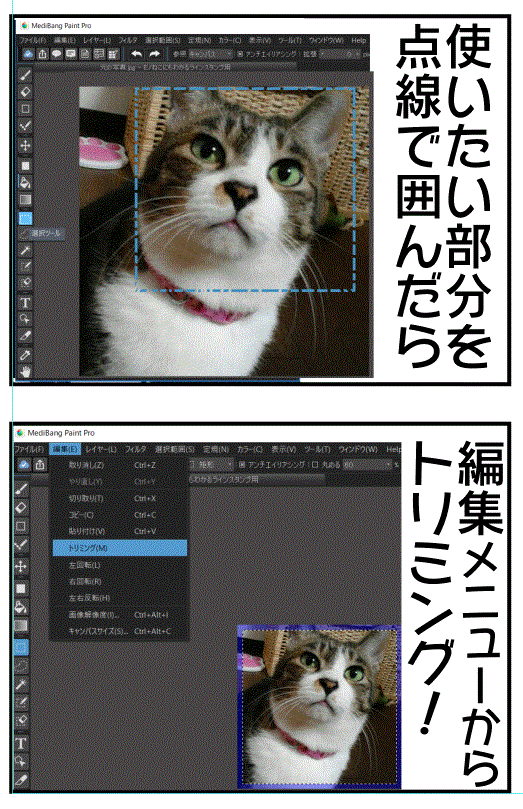Select the Operation tool in top screenshot
The height and width of the screenshot is (809, 523).
click(x=25, y=319)
